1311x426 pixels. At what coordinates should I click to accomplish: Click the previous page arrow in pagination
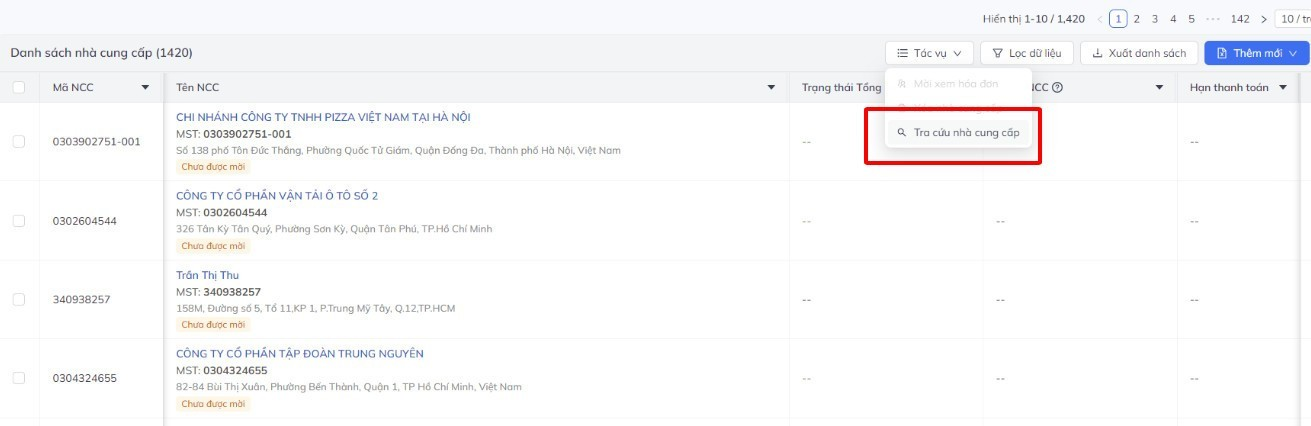pyautogui.click(x=1100, y=19)
